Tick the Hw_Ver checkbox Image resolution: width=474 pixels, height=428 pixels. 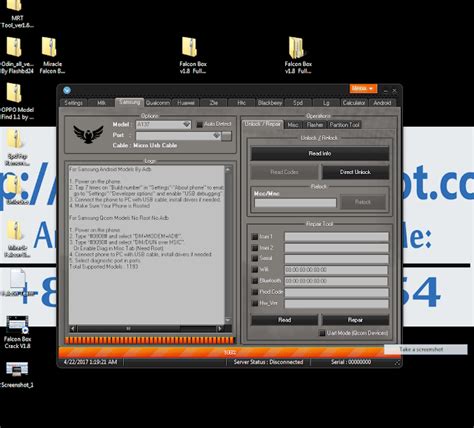click(255, 303)
